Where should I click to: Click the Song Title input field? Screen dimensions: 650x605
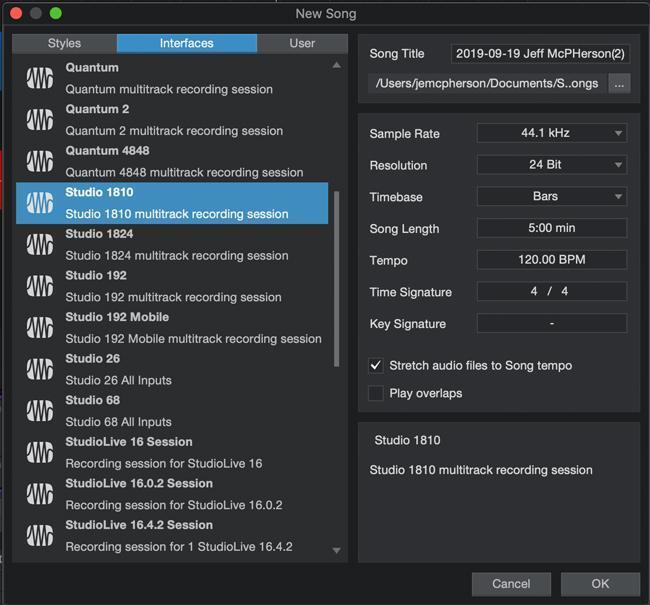coord(541,54)
